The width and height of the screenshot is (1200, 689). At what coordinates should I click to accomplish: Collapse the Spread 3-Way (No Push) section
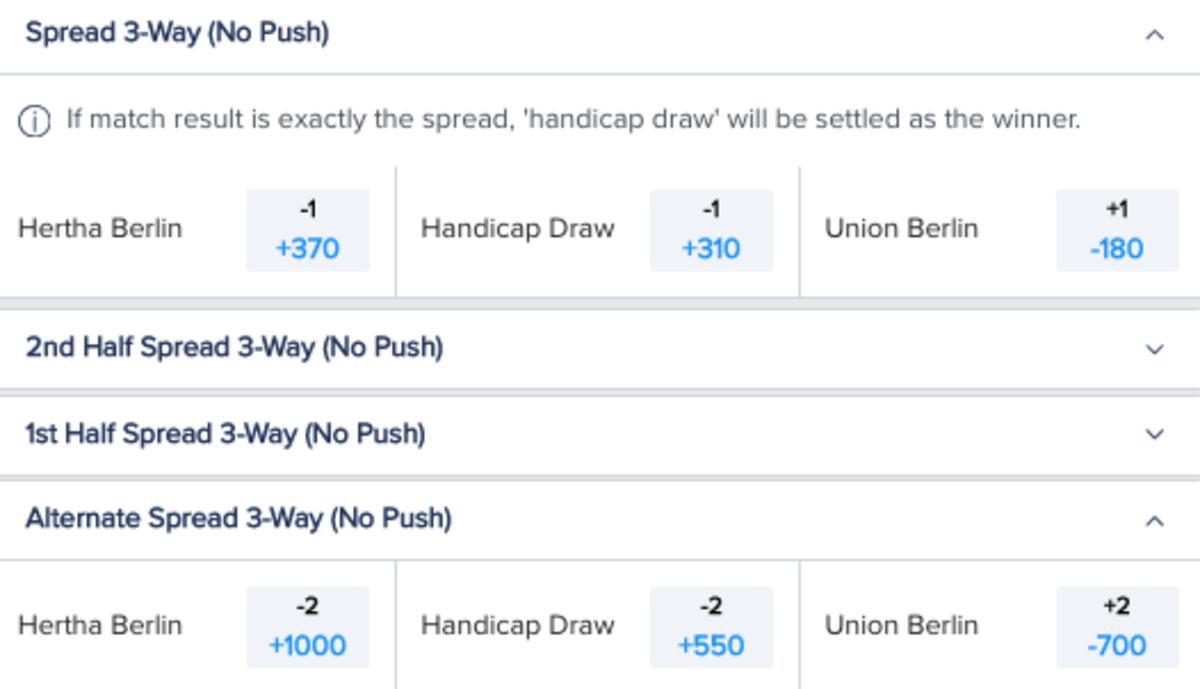(1155, 35)
